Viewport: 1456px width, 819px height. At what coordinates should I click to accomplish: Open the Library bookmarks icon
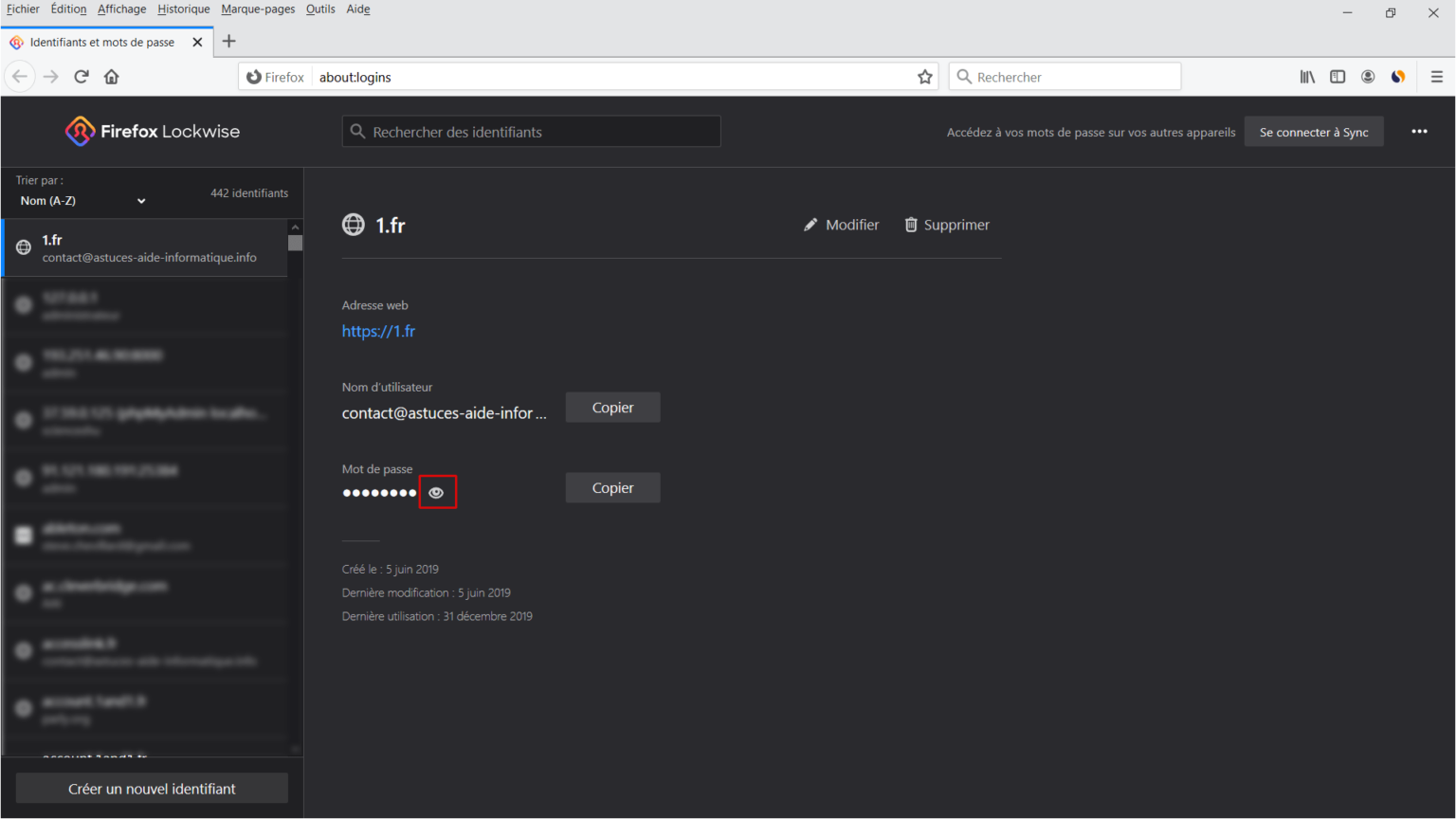[x=1307, y=77]
